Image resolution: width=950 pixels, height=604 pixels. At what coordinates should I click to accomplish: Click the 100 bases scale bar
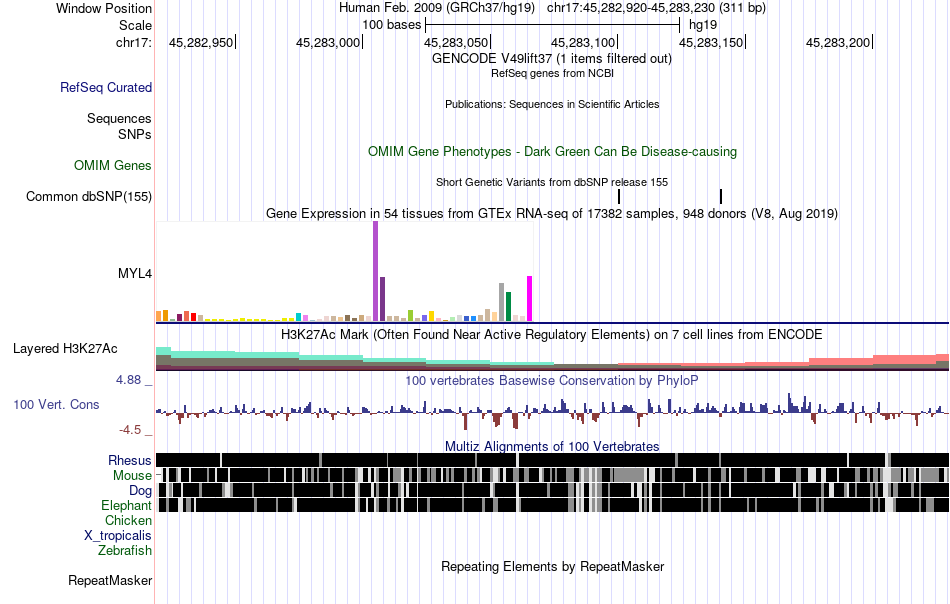coord(553,25)
